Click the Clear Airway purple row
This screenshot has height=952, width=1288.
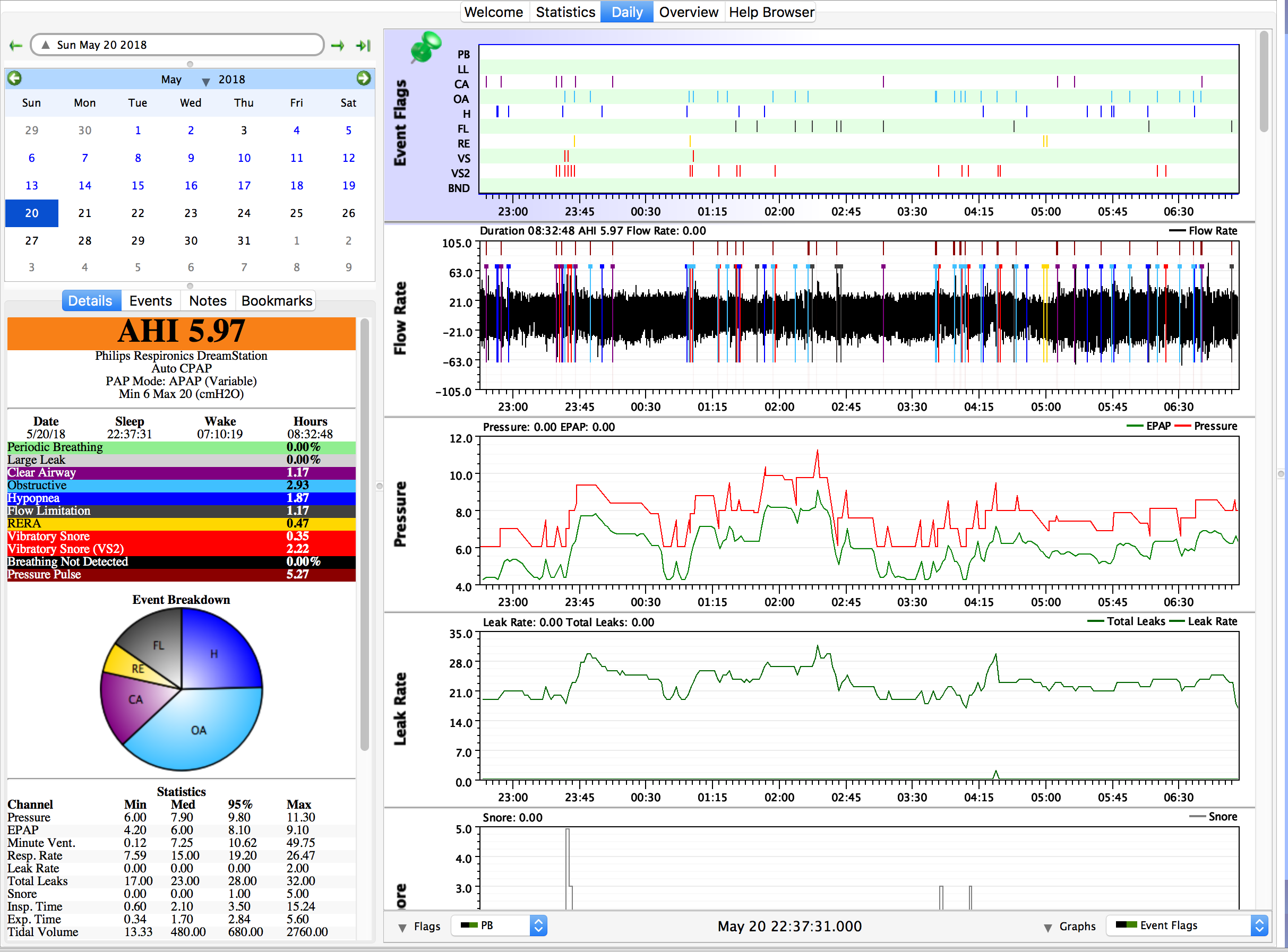coord(181,472)
